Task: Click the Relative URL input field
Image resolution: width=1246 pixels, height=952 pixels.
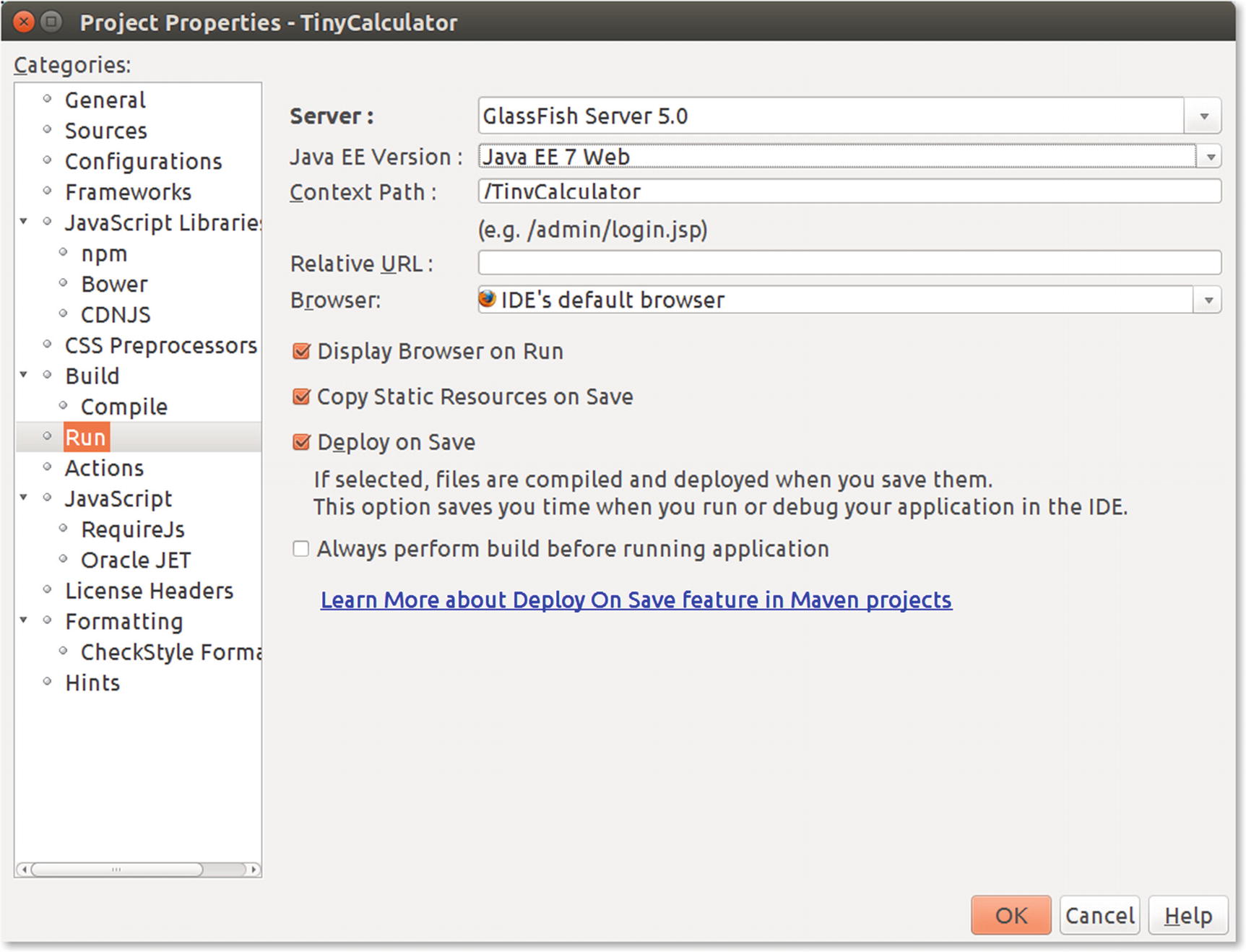Action: click(849, 263)
